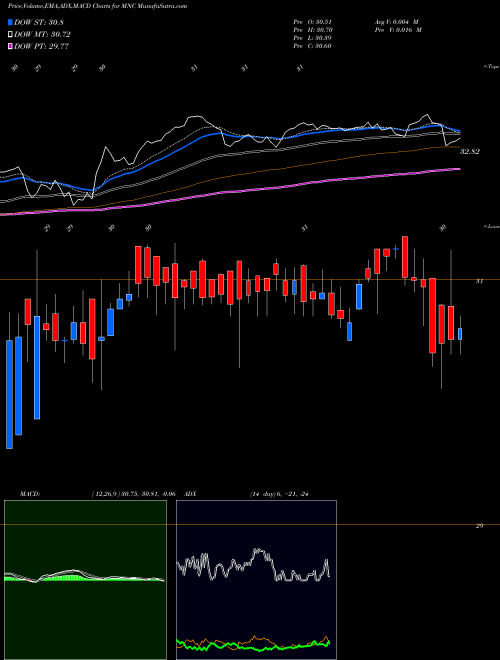This screenshot has height=660, width=500.
Task: Click the 31 price axis label
Action: pos(479,281)
